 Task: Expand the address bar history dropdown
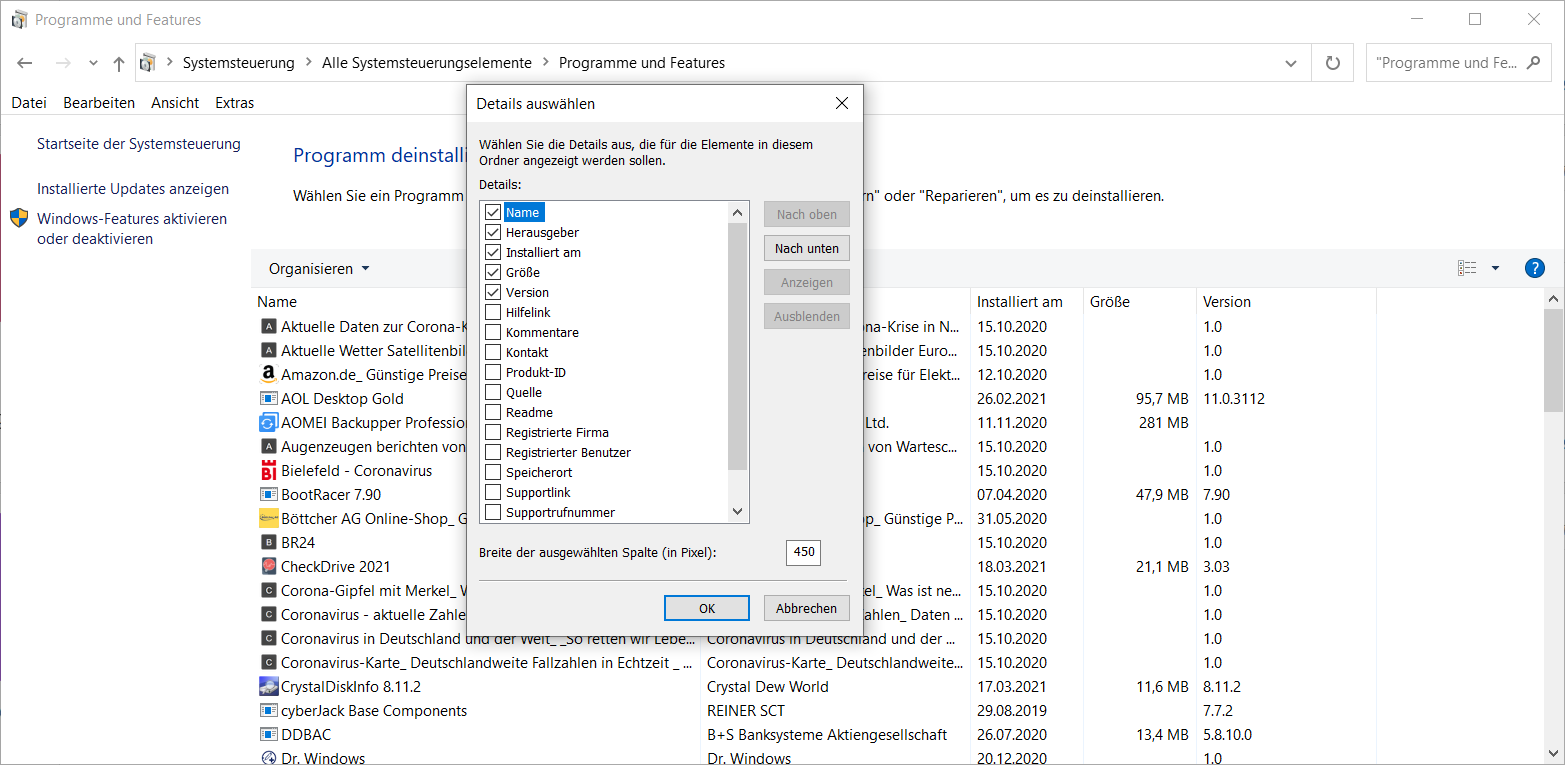pos(1290,63)
